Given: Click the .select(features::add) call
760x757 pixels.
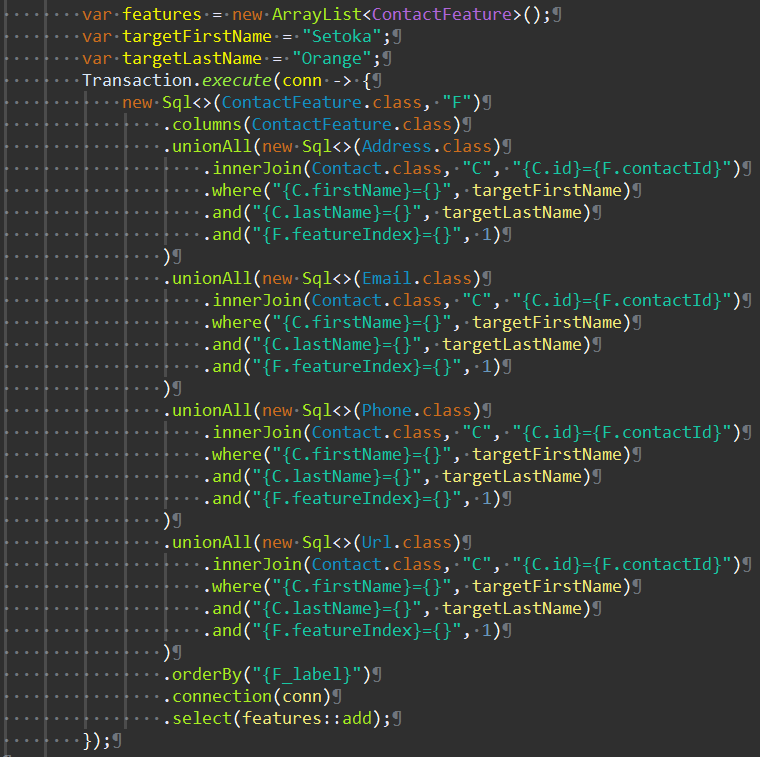Looking at the screenshot, I should coord(277,719).
